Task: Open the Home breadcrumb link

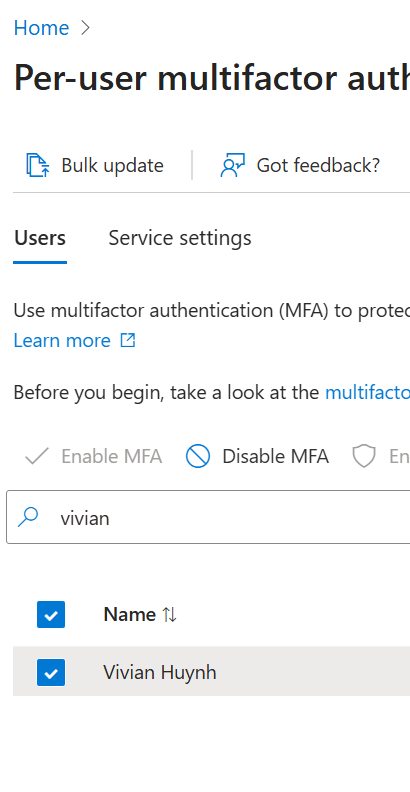Action: pyautogui.click(x=41, y=28)
